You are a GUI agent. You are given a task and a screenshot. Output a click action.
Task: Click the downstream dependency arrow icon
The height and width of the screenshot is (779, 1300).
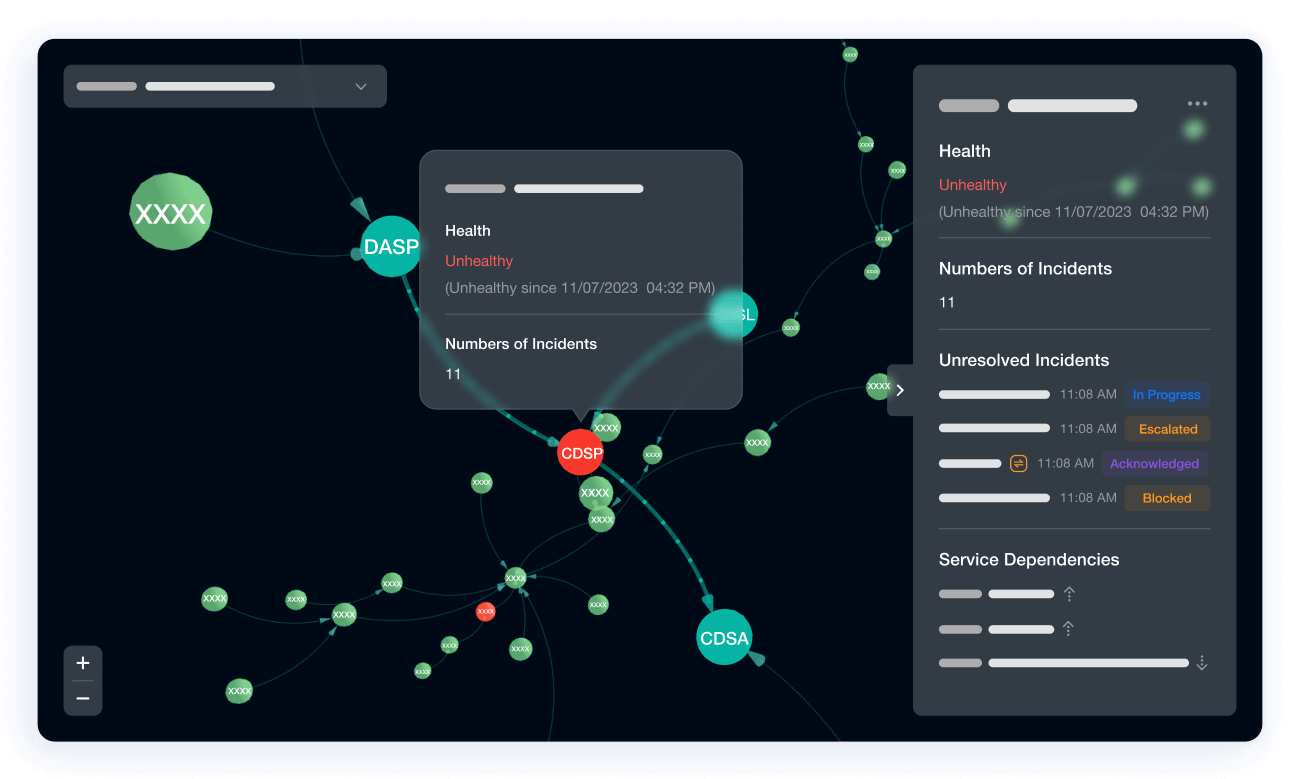tap(1202, 663)
